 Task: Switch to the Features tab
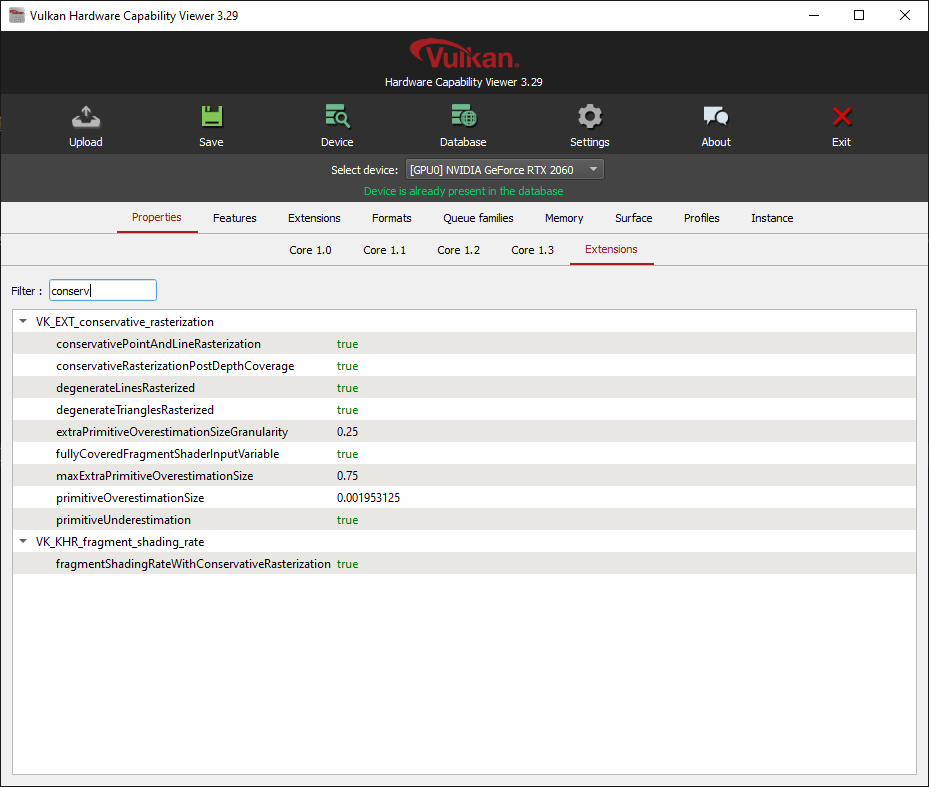pyautogui.click(x=235, y=218)
